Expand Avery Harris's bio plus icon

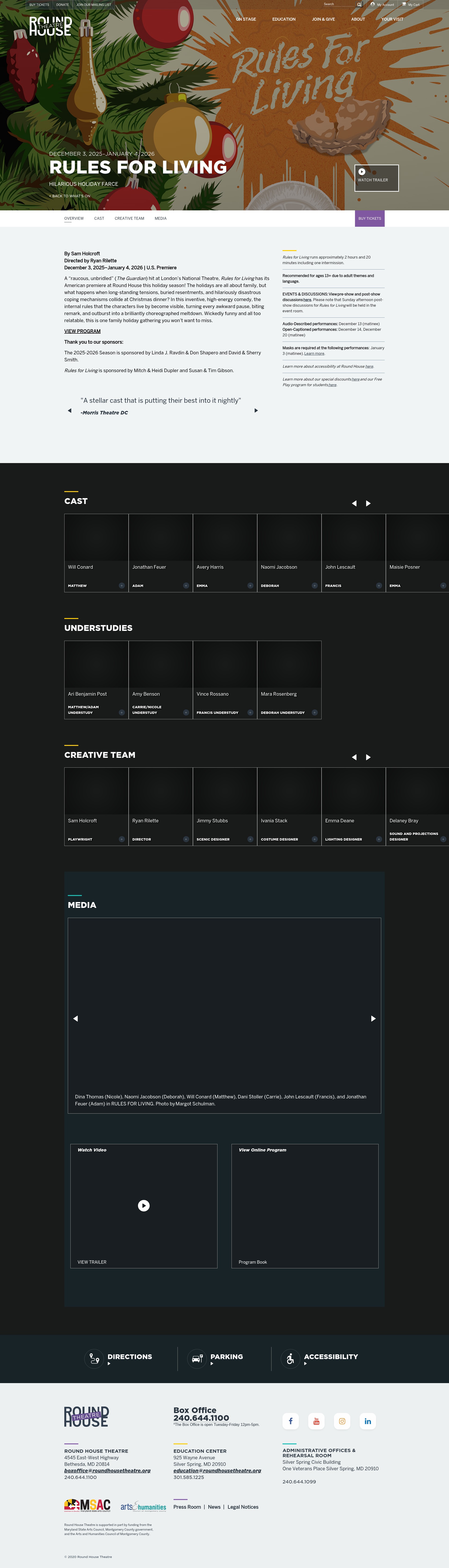(x=250, y=586)
